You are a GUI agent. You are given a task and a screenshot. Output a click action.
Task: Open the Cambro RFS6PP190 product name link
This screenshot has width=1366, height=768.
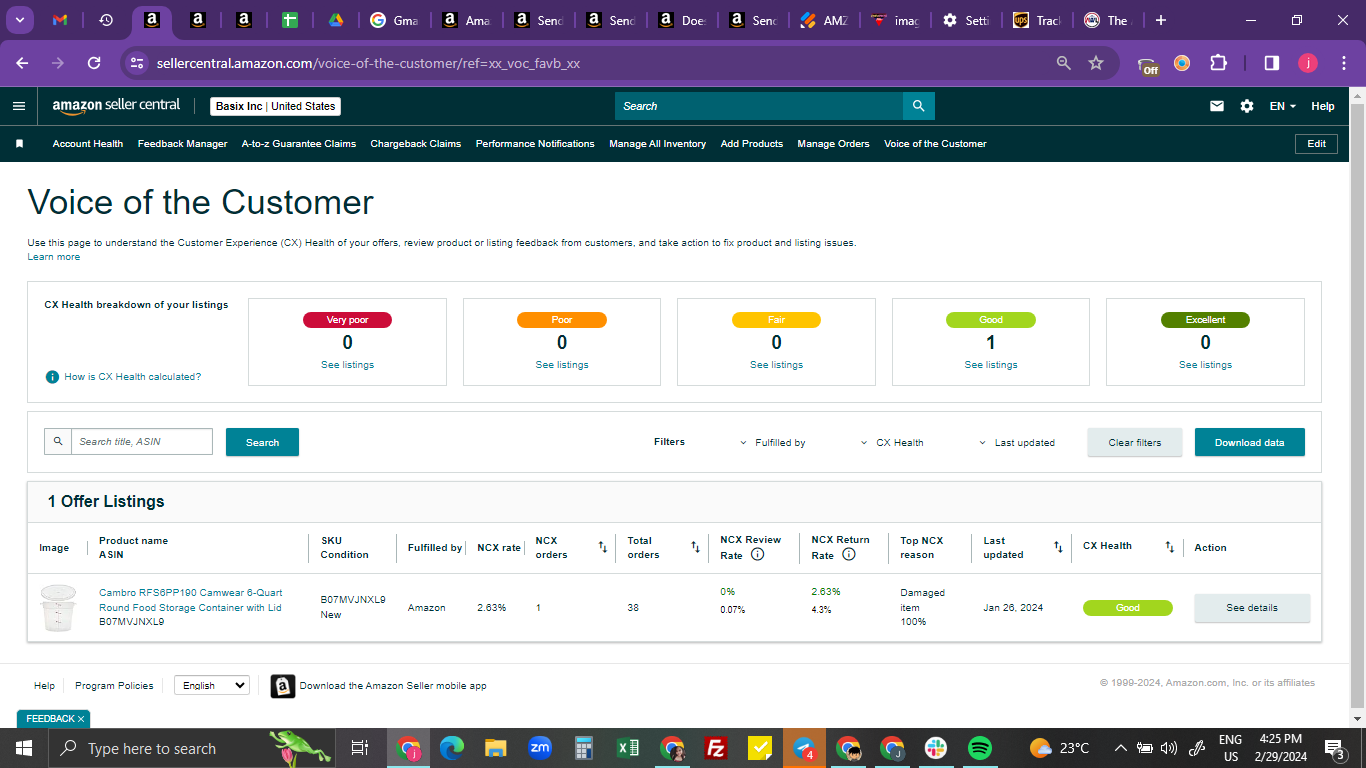click(191, 600)
